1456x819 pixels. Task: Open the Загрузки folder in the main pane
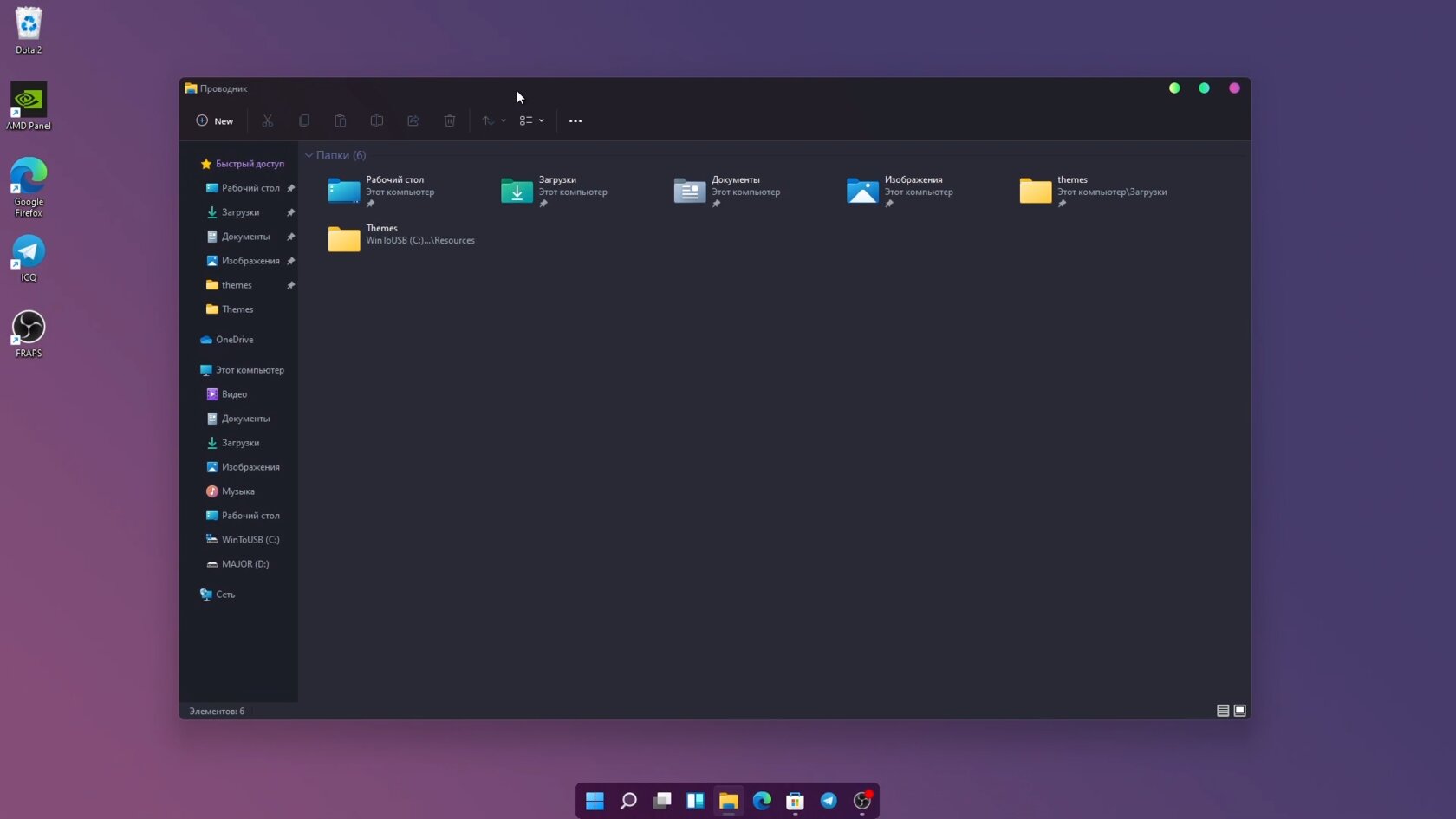point(557,185)
